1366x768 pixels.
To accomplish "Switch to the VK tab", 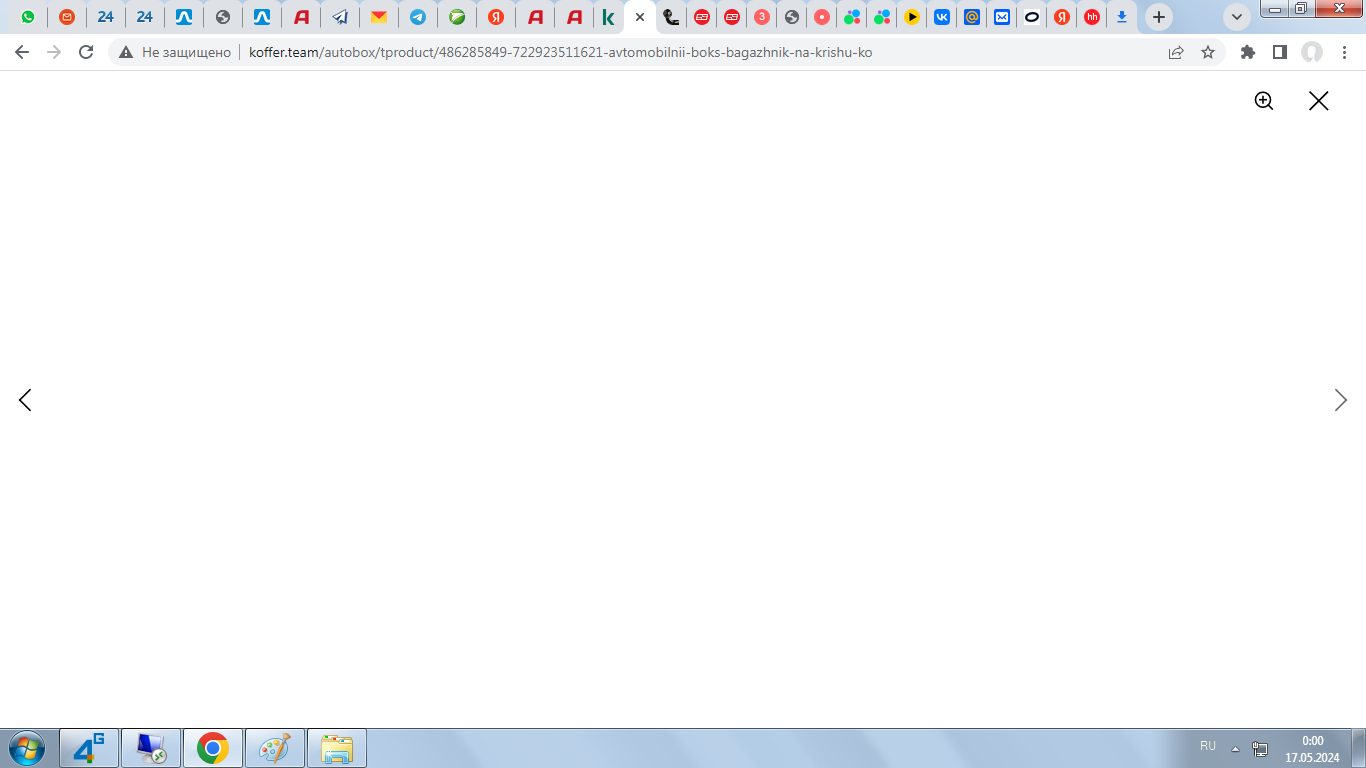I will pyautogui.click(x=941, y=17).
